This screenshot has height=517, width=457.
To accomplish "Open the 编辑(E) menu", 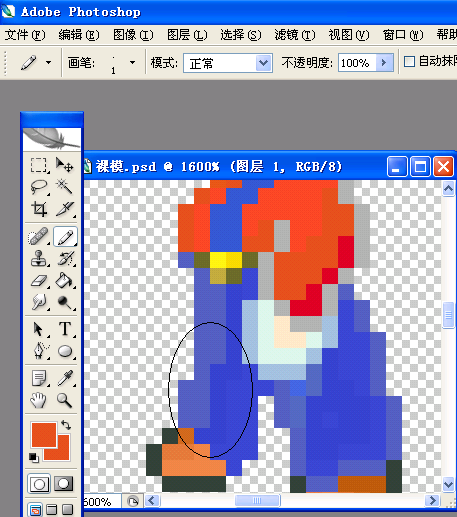I will (x=79, y=35).
